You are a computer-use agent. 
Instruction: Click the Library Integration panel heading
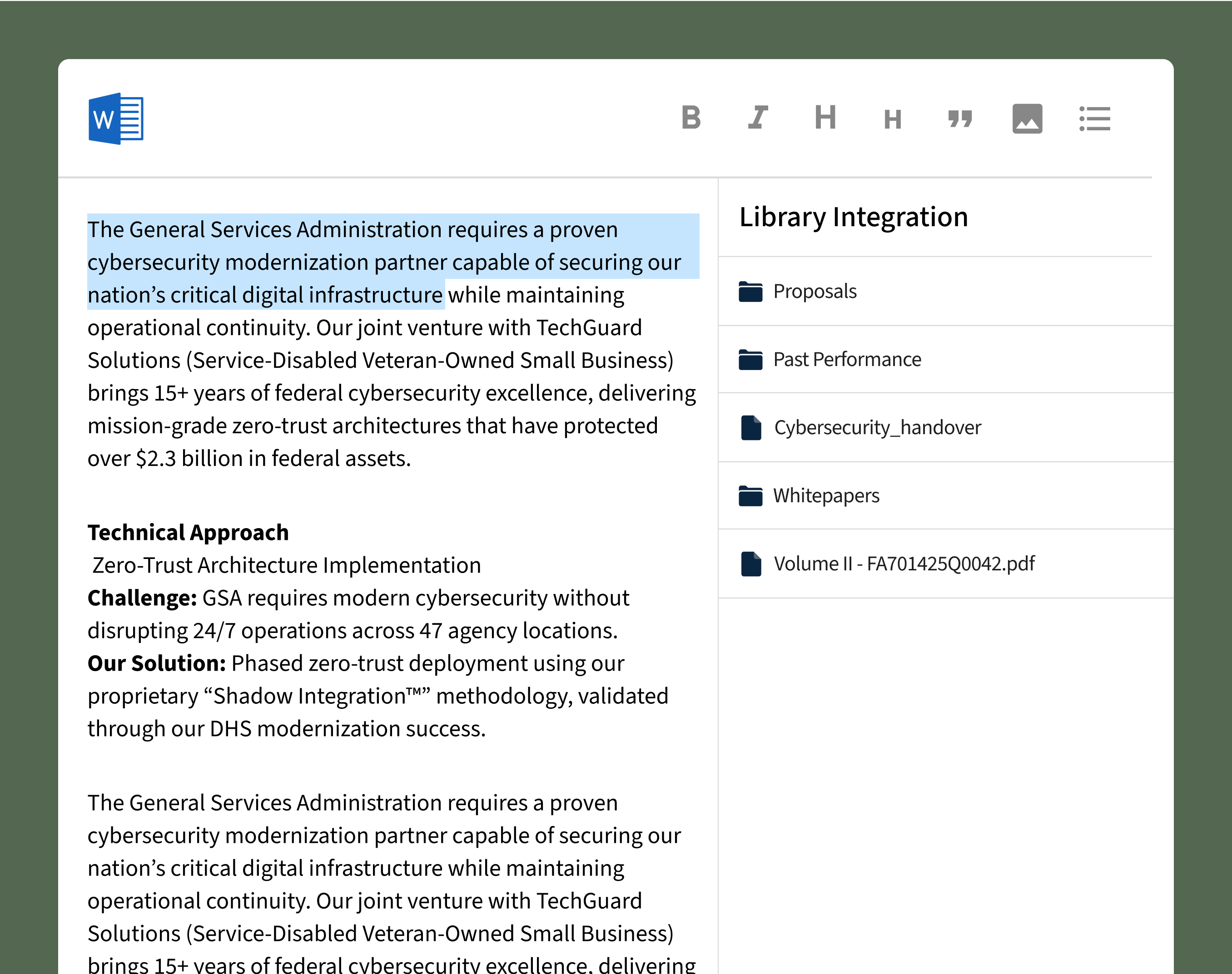tap(854, 217)
